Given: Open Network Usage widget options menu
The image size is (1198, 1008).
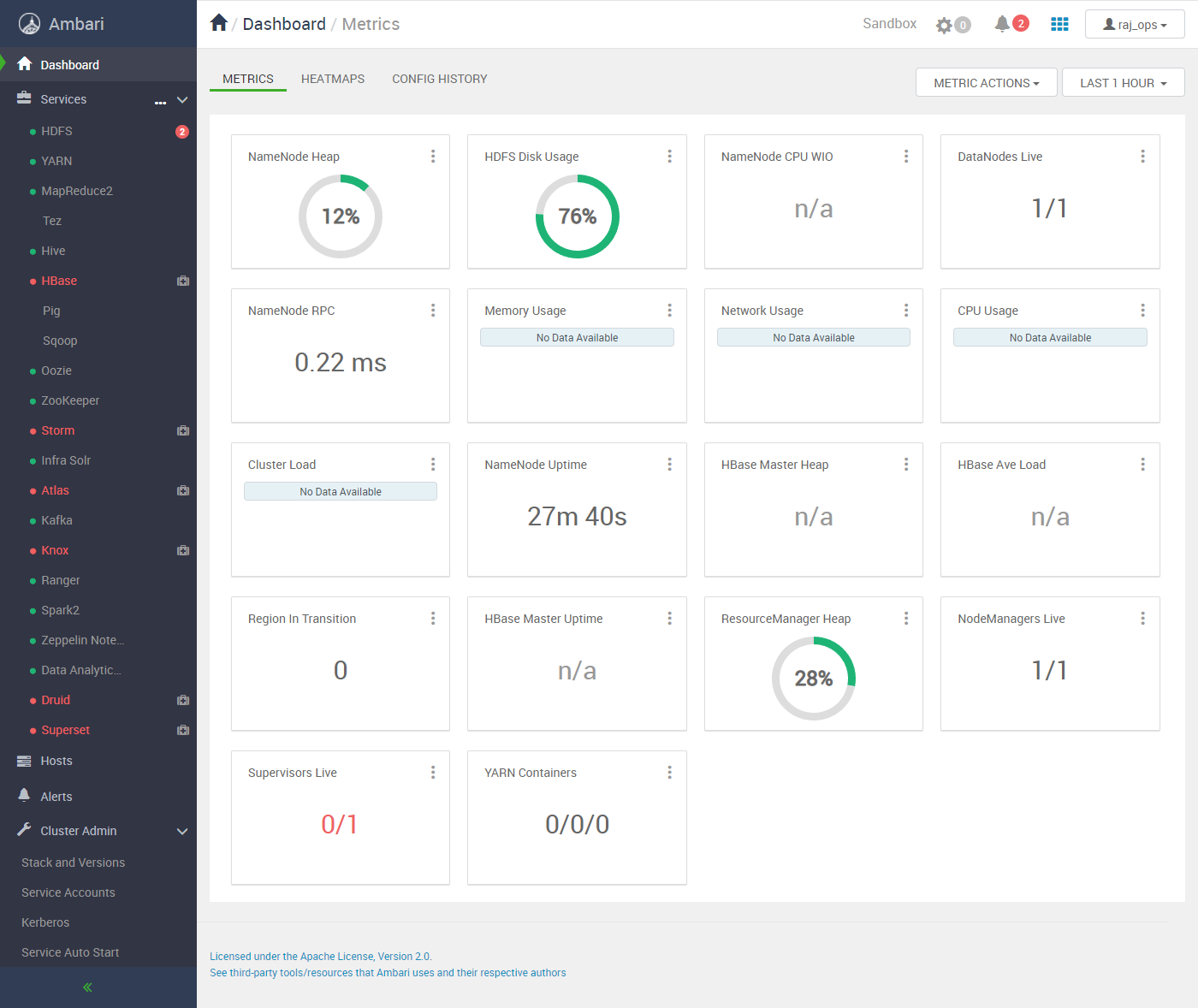Looking at the screenshot, I should (906, 311).
